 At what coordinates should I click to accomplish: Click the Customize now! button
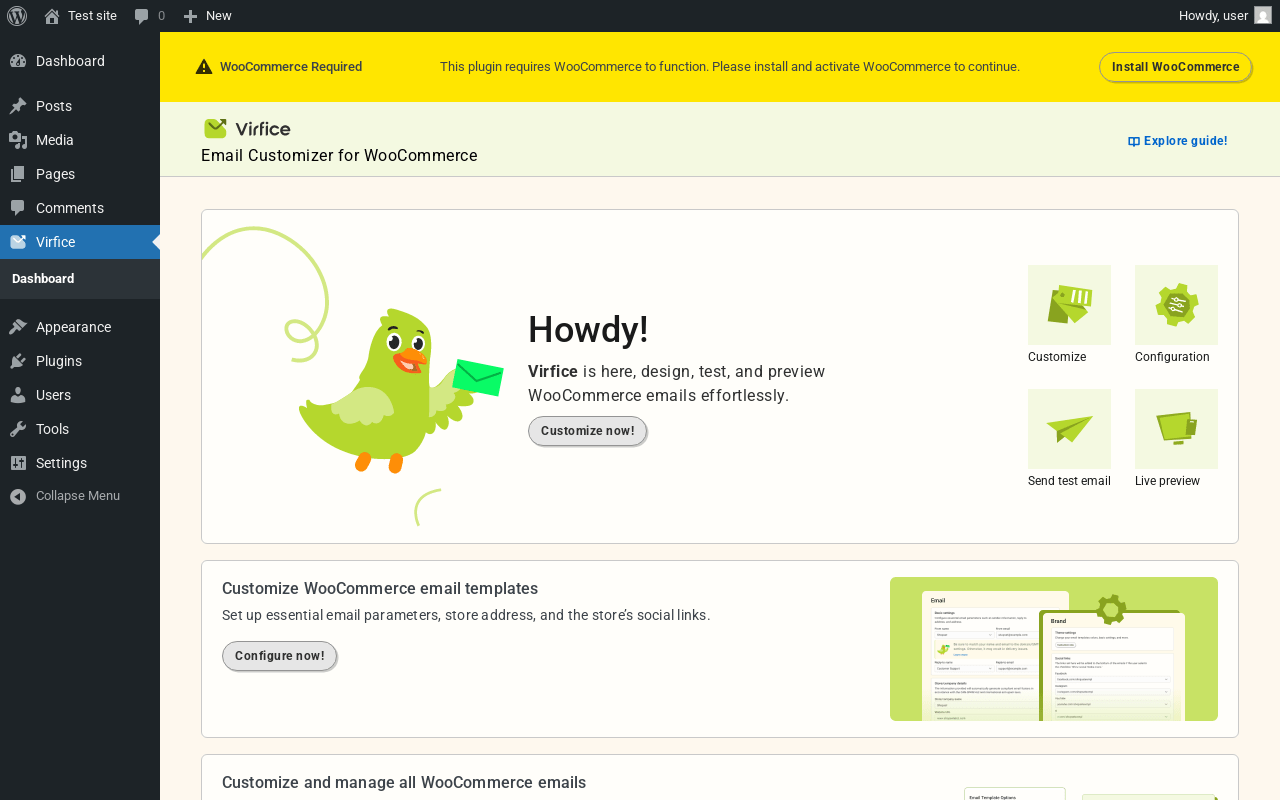click(587, 431)
